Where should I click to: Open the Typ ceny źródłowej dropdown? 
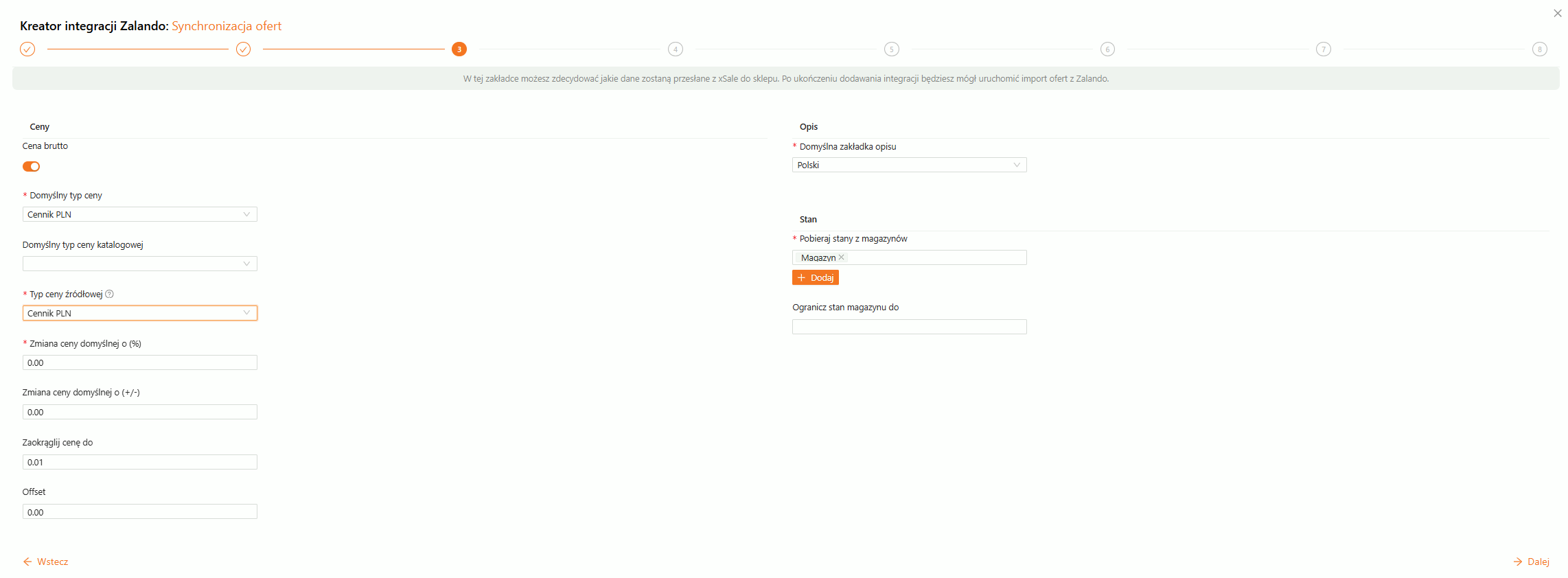tap(140, 314)
